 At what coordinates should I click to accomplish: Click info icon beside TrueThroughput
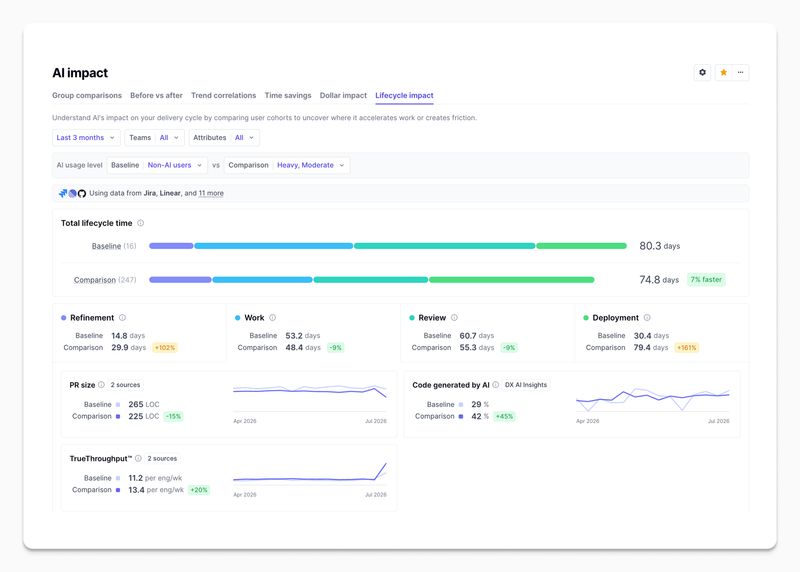coord(138,458)
